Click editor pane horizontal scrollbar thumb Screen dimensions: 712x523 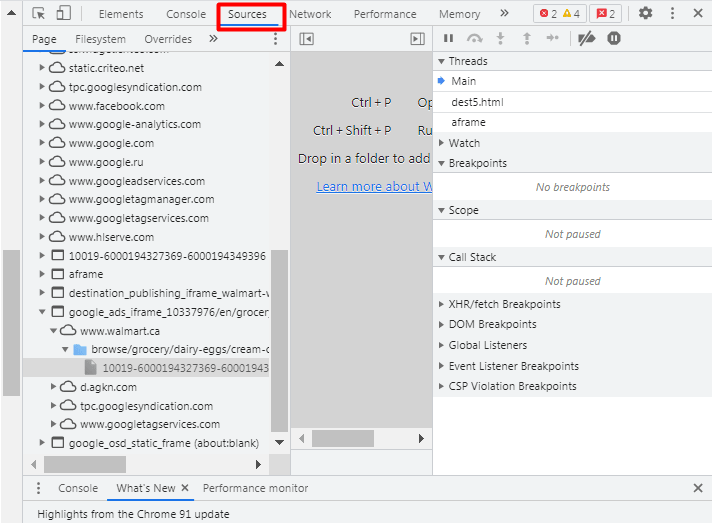(343, 439)
